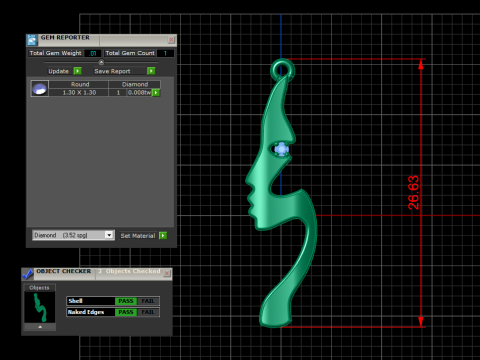Click the Objects tab label
This screenshot has width=480, height=360.
(39, 288)
